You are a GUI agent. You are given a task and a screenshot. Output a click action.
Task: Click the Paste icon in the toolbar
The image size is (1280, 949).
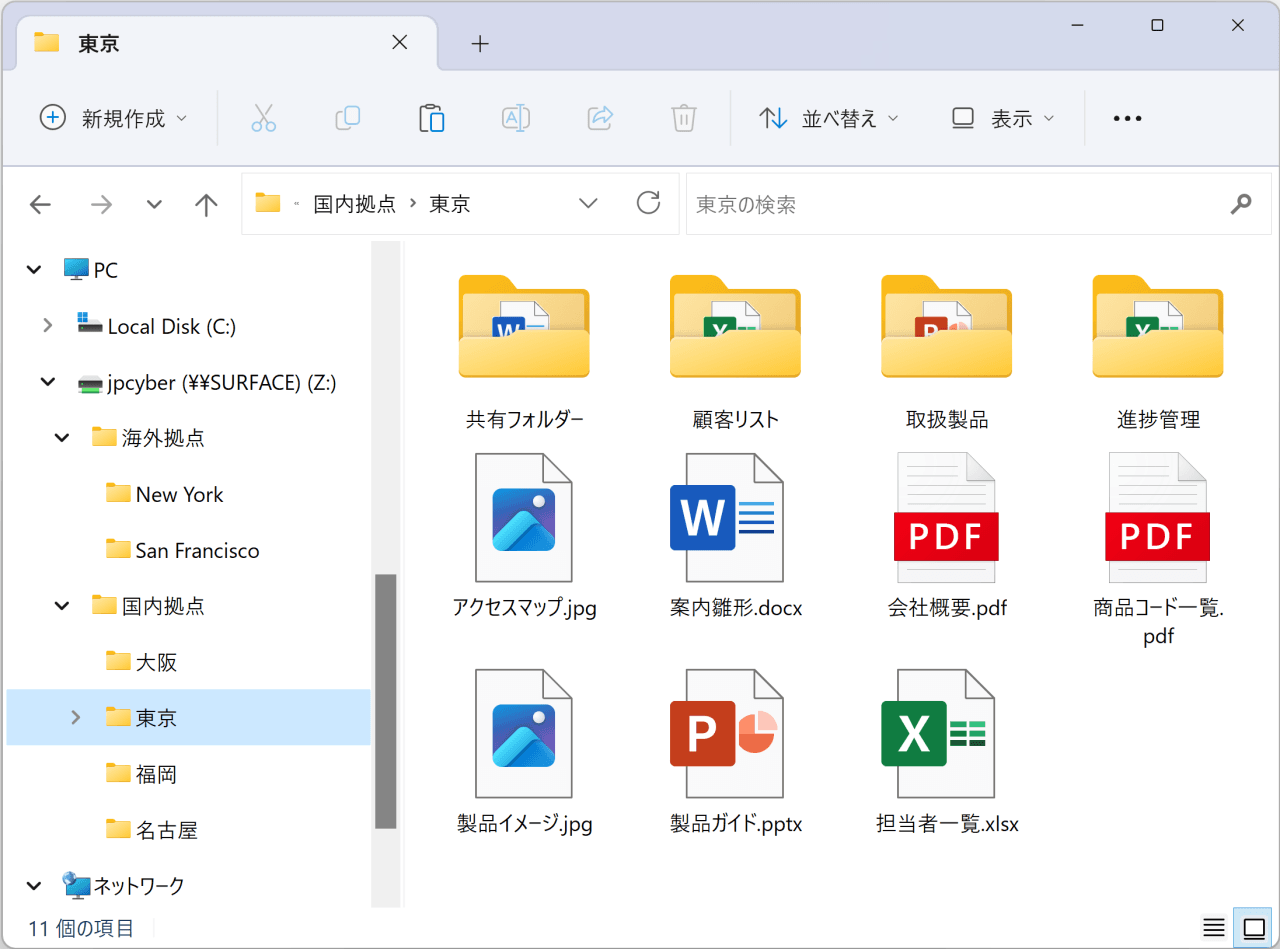pyautogui.click(x=431, y=118)
